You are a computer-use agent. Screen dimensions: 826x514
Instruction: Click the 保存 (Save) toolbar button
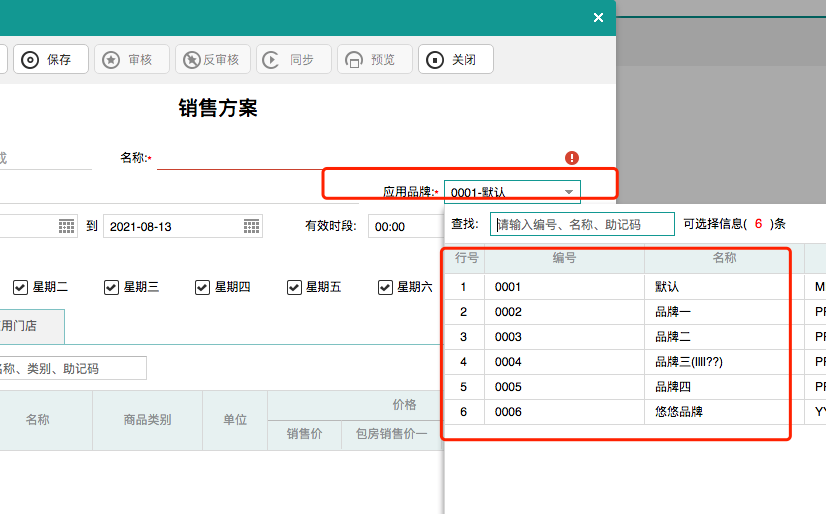click(50, 60)
